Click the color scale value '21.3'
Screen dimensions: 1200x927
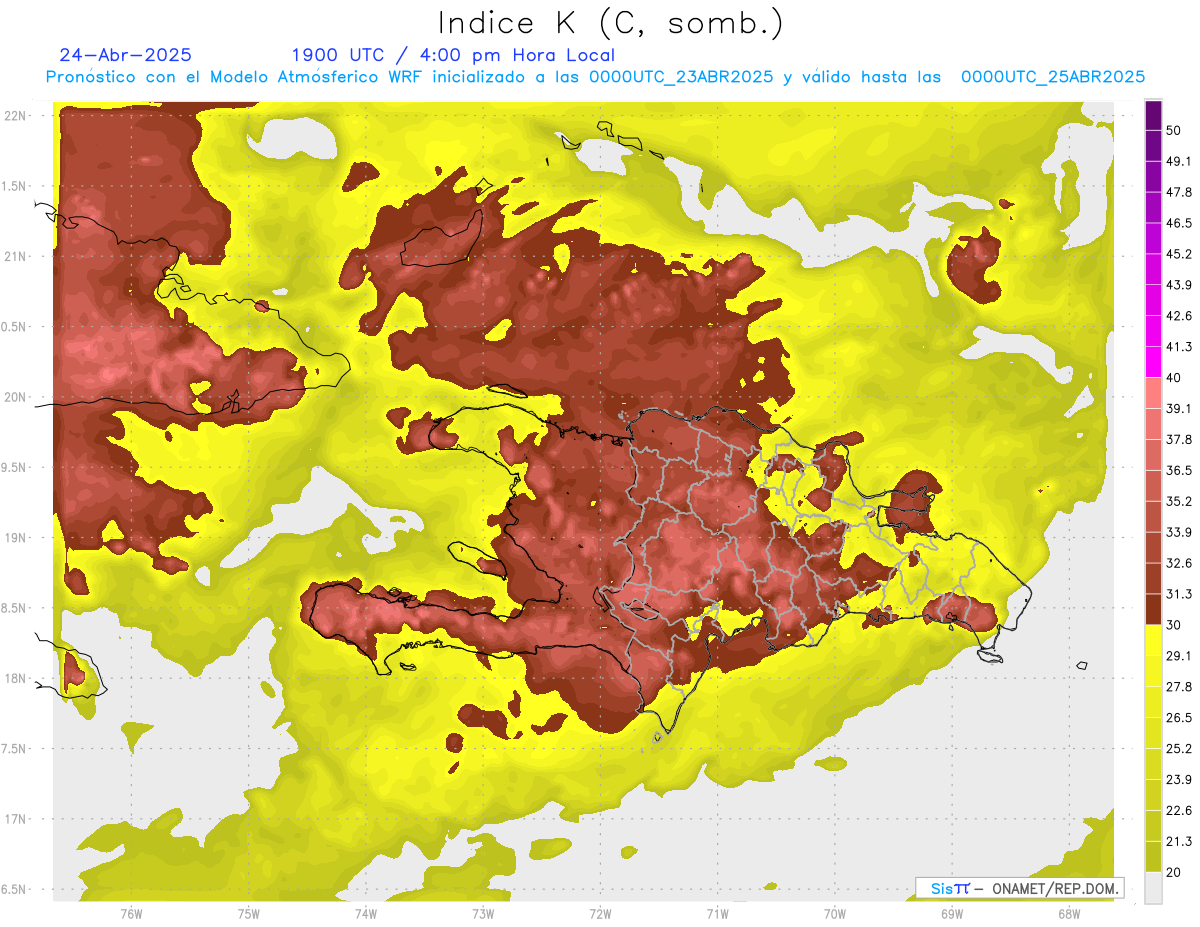[1179, 841]
